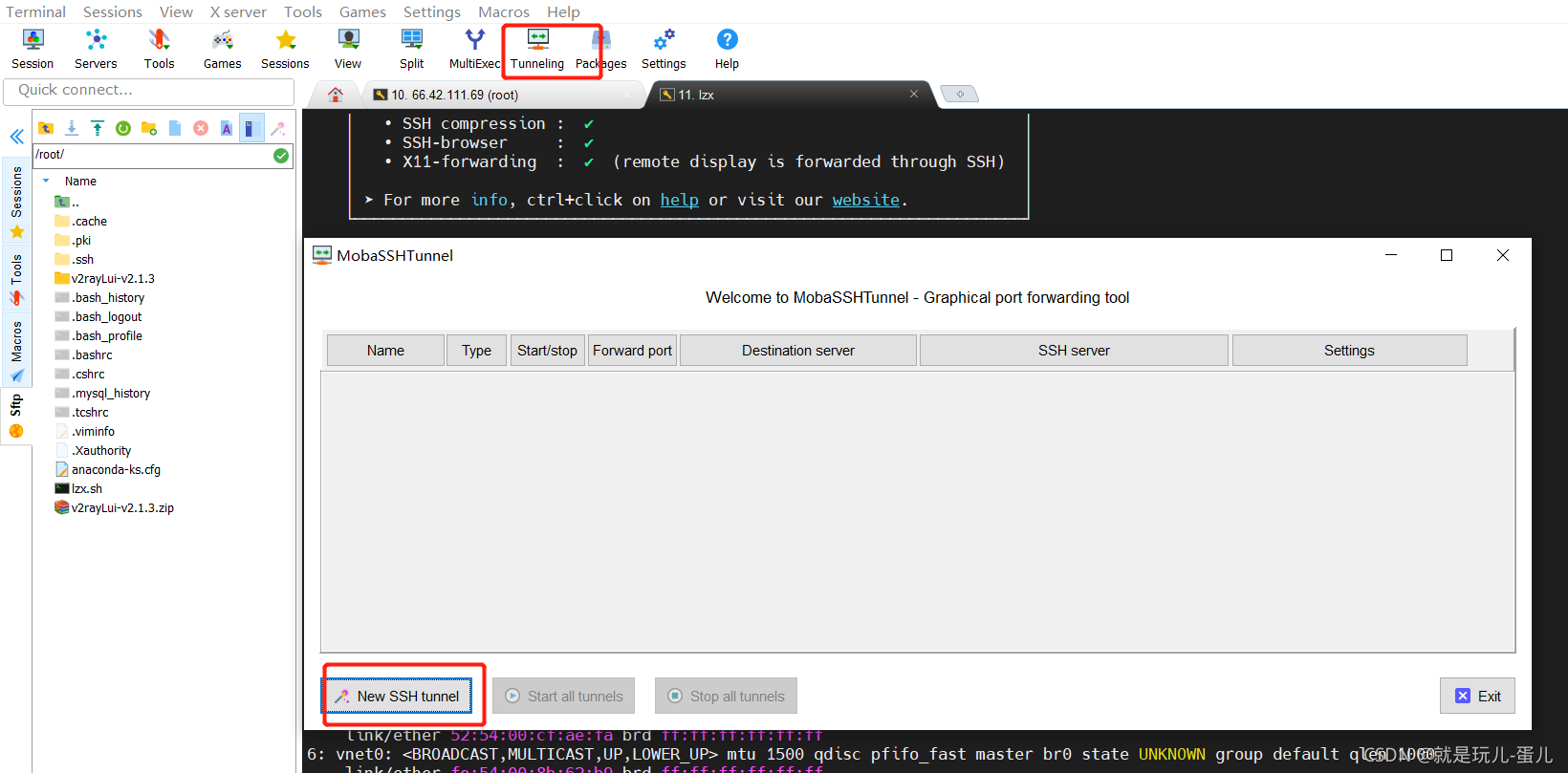Download selected files in SFTP toolbar

point(72,128)
